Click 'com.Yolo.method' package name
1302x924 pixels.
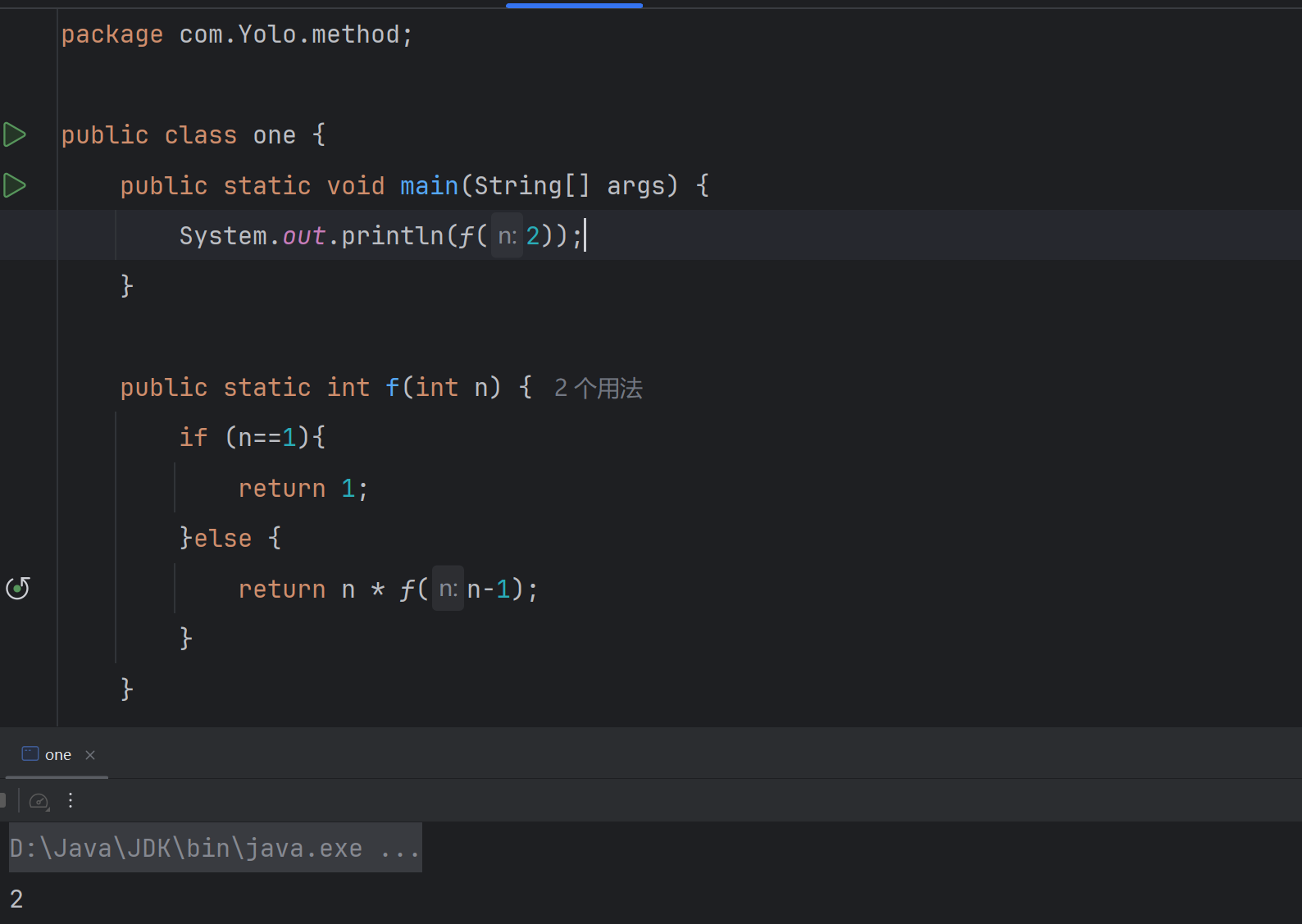pyautogui.click(x=289, y=34)
